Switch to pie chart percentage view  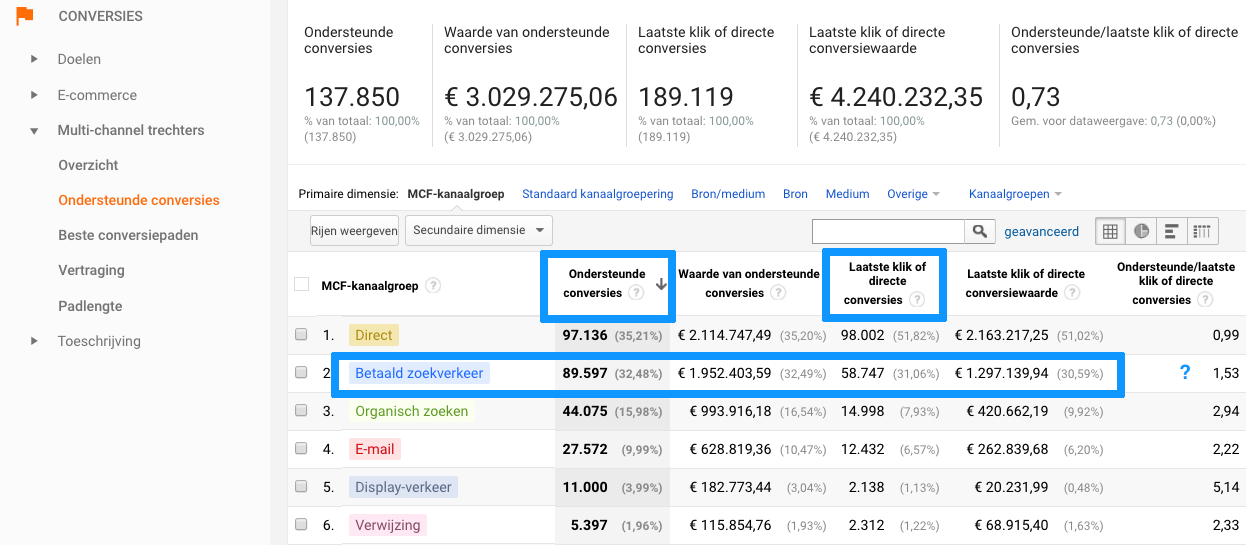click(1141, 231)
